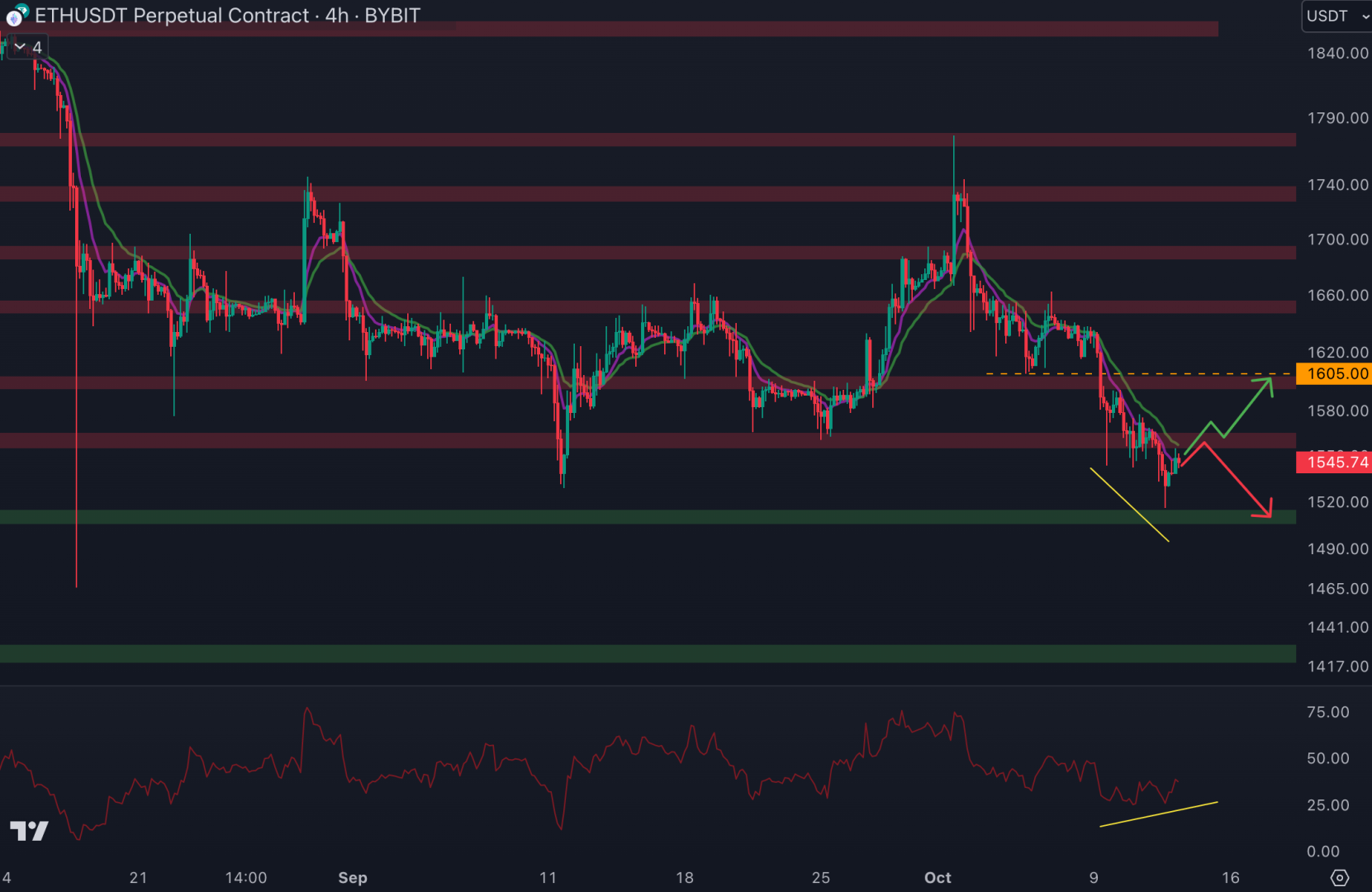Click the RSI 75.00 scale value
The width and height of the screenshot is (1372, 892).
(1327, 712)
